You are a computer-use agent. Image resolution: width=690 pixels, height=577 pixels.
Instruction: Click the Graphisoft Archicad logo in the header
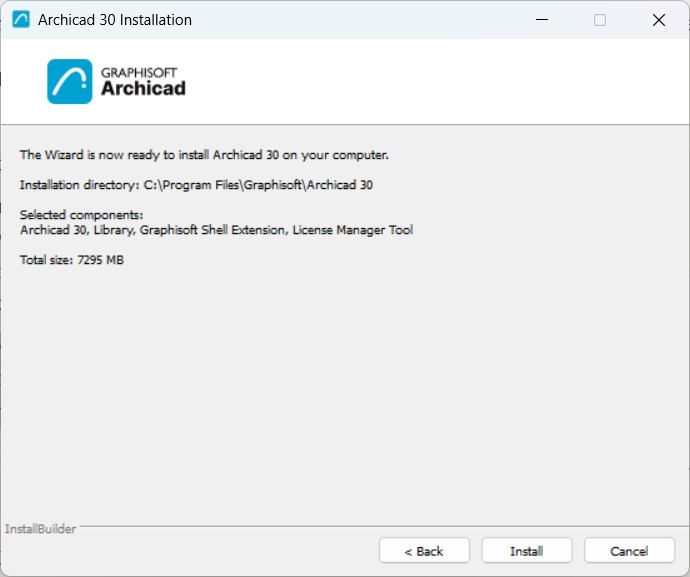tap(117, 81)
